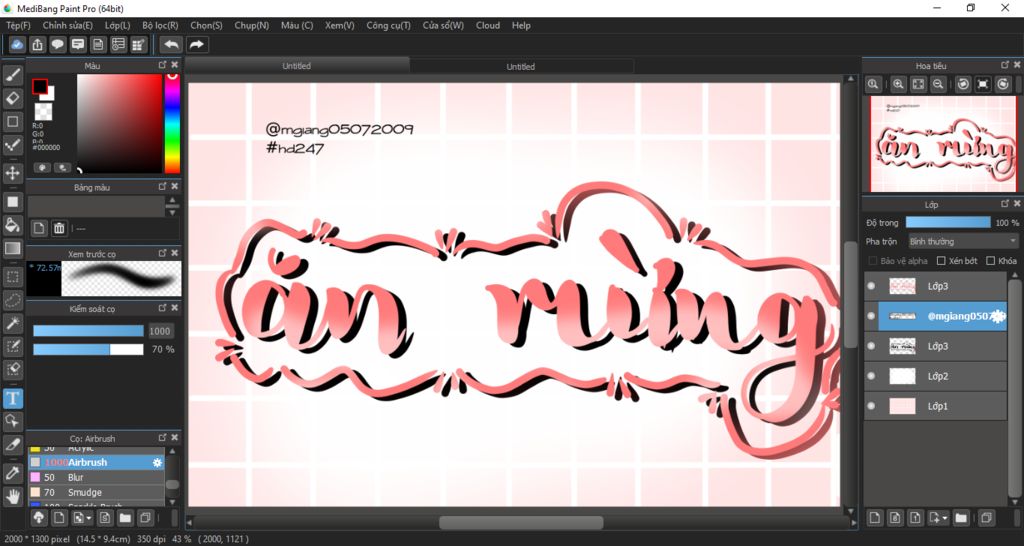Open the Công cụ(T) menu
This screenshot has width=1024, height=546.
389,25
